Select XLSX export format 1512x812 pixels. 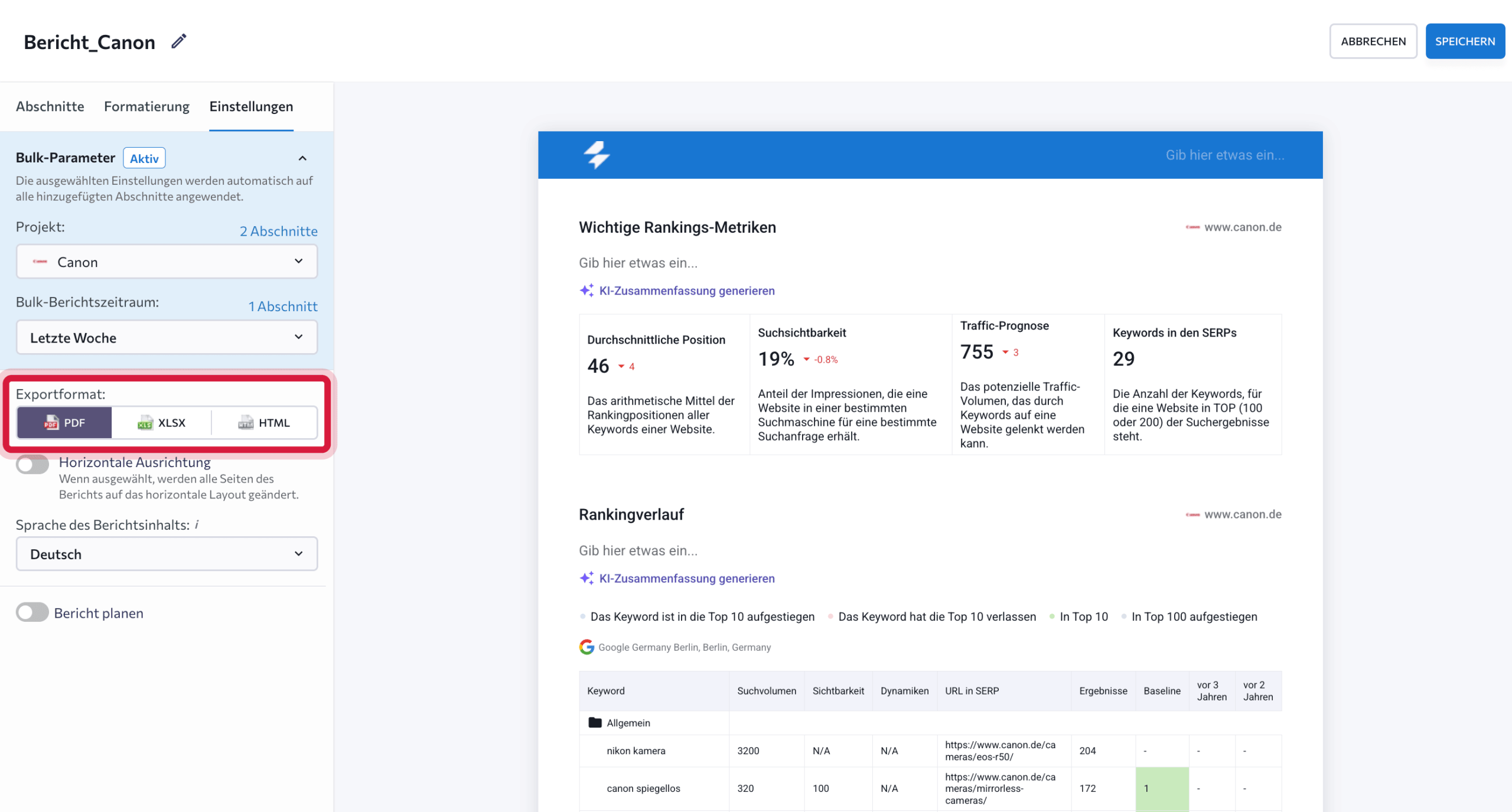(161, 423)
